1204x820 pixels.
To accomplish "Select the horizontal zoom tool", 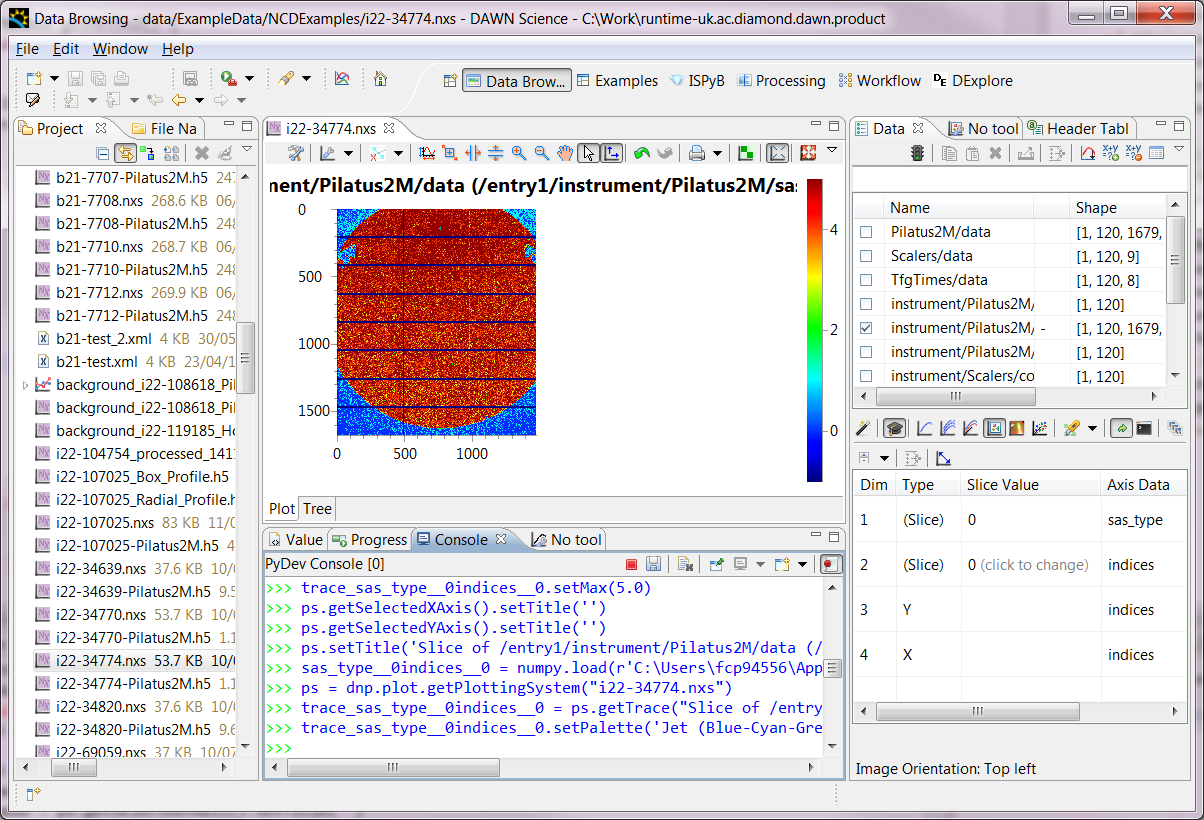I will (x=473, y=153).
